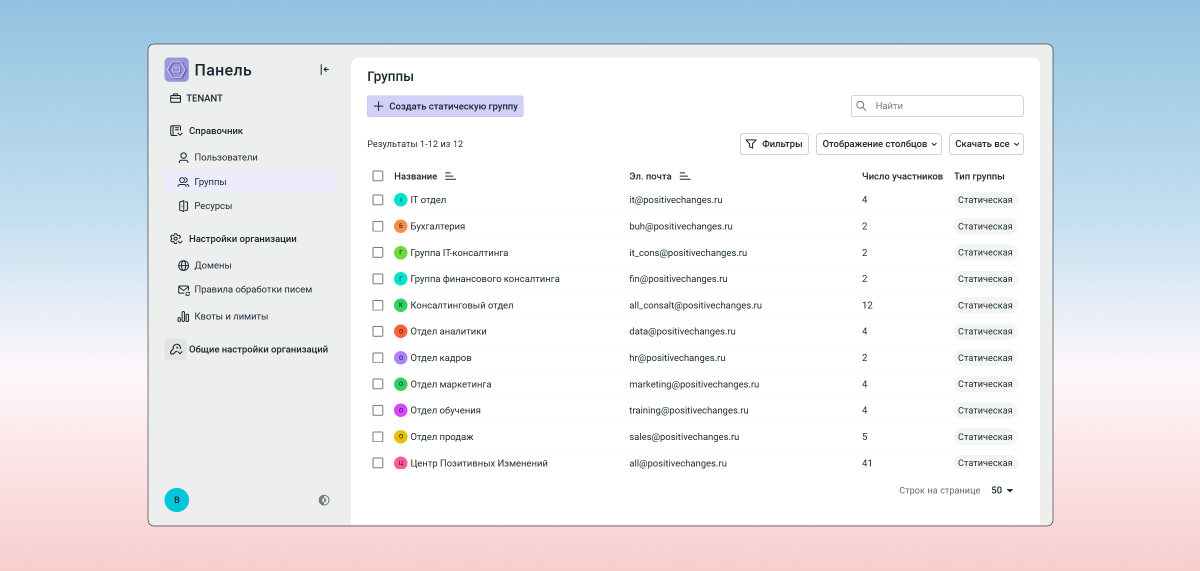
Task: Open the Отображение столбцов dropdown
Action: (879, 144)
